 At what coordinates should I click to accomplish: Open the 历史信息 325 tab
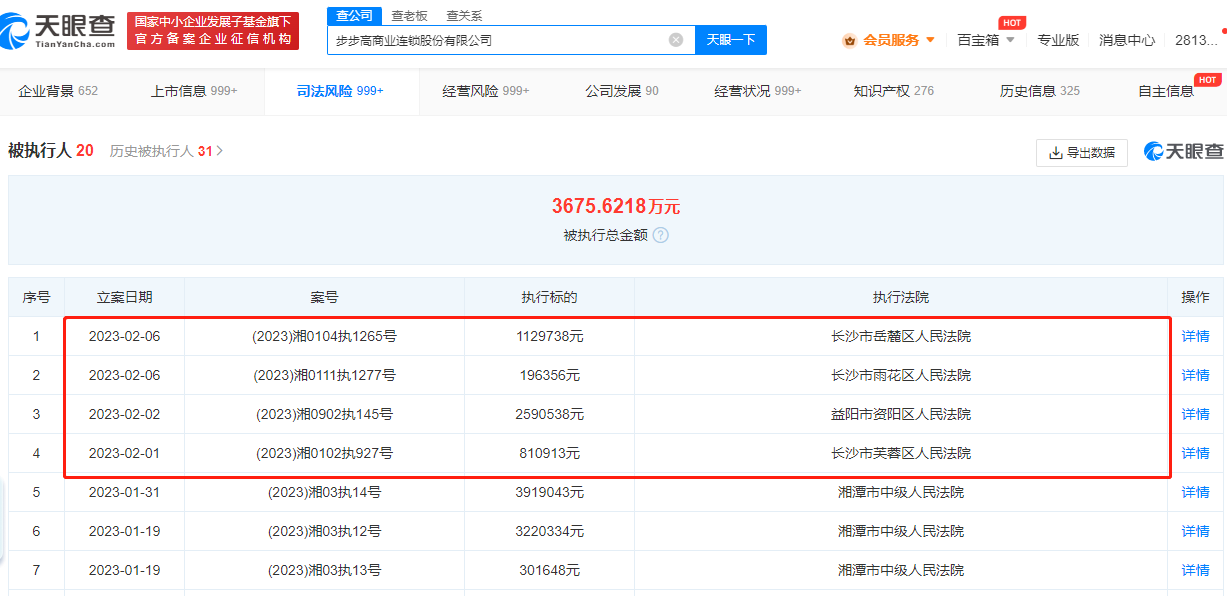[1040, 91]
